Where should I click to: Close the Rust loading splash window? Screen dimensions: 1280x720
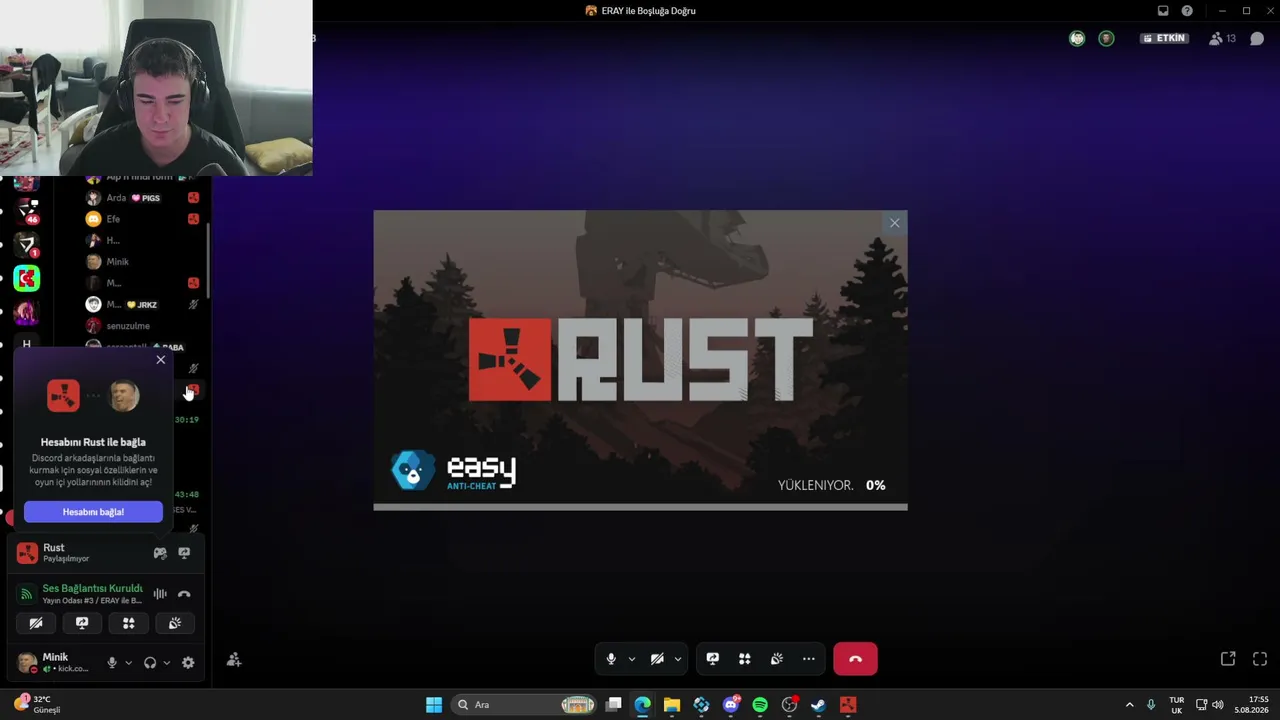point(895,223)
